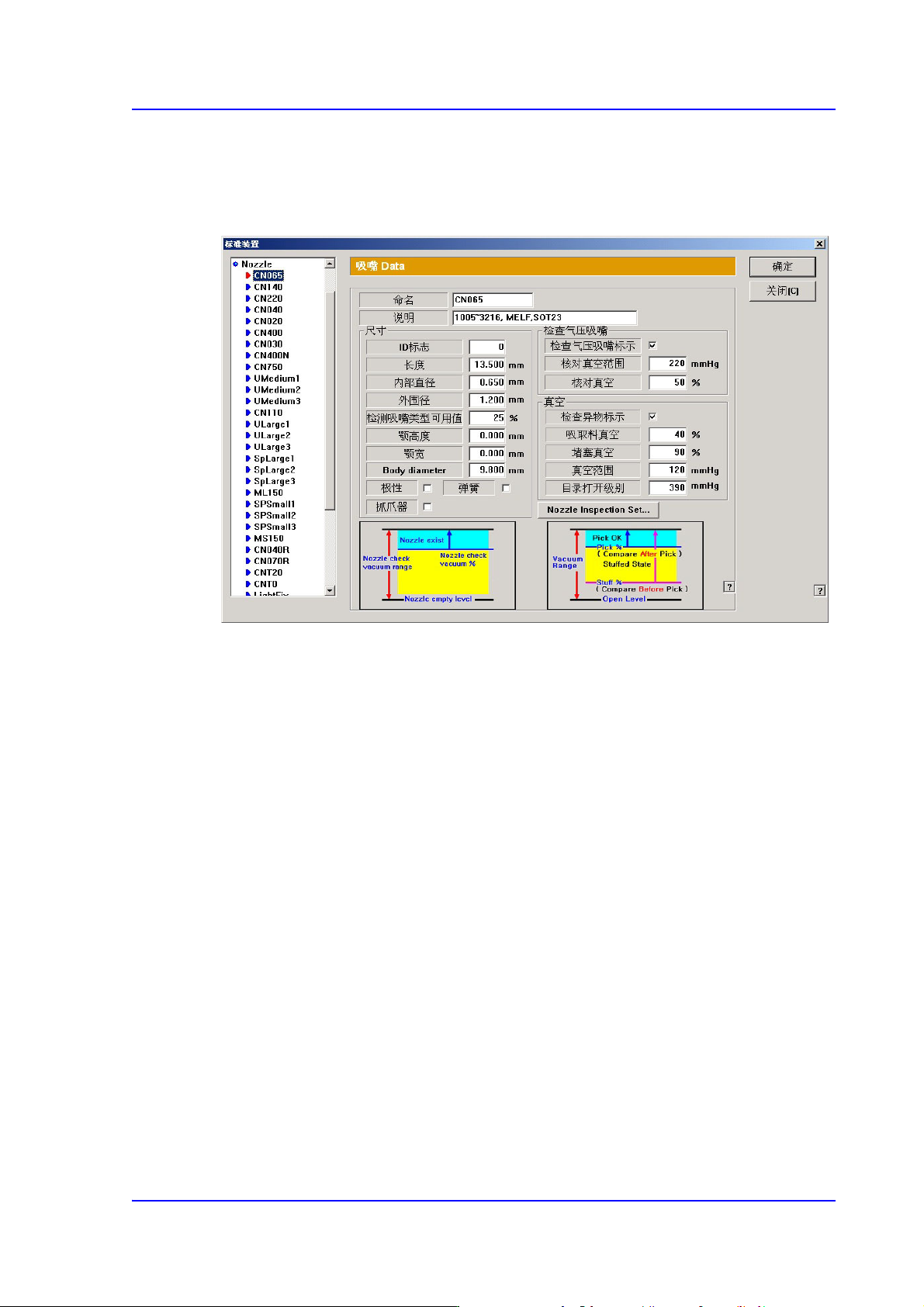Image resolution: width=924 pixels, height=1307 pixels.
Task: Pick the CN020 nozzle item
Action: [x=268, y=321]
